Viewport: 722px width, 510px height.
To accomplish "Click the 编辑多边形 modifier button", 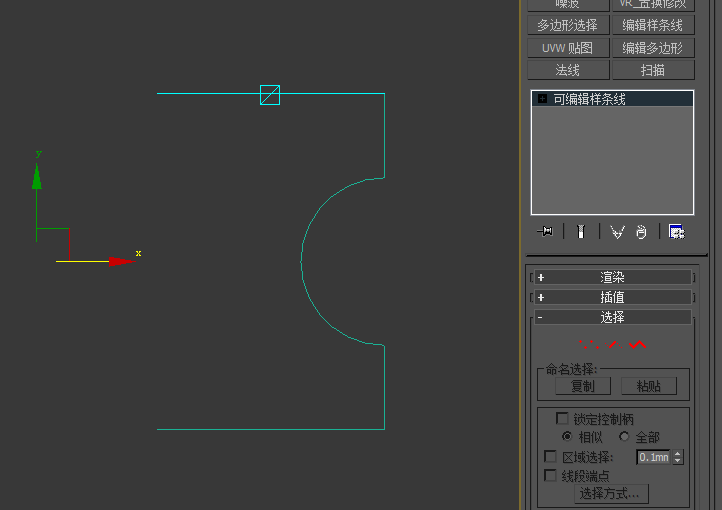I will (653, 48).
